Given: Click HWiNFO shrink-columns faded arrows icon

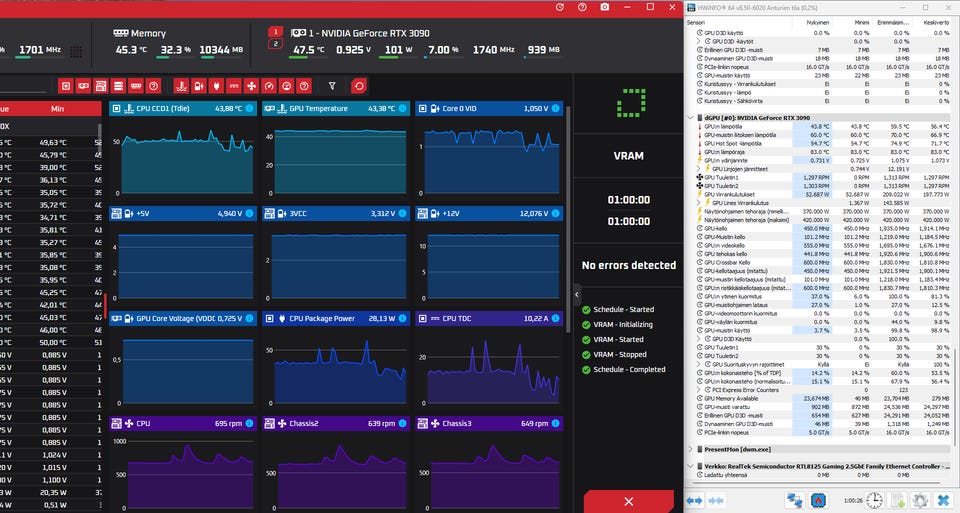Looking at the screenshot, I should 716,501.
